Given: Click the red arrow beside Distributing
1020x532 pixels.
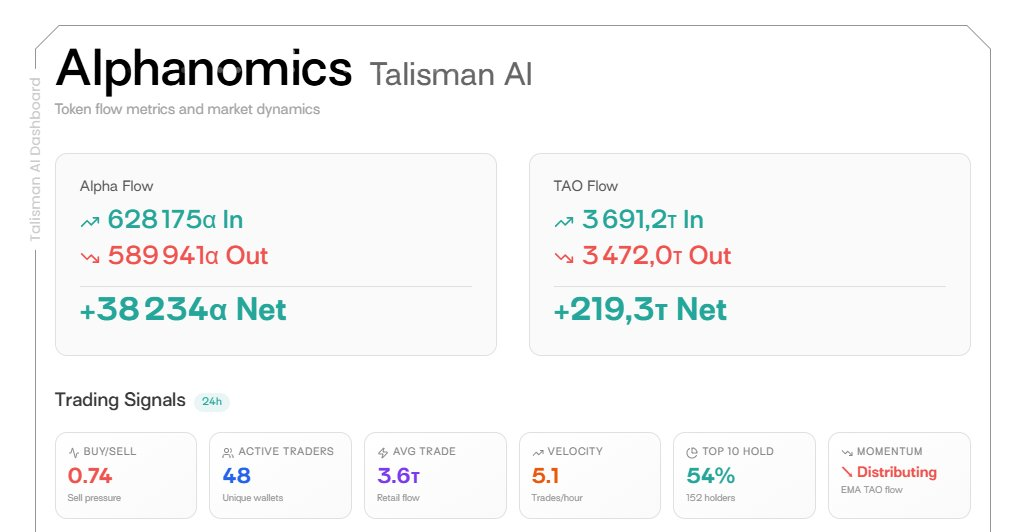Looking at the screenshot, I should (847, 472).
